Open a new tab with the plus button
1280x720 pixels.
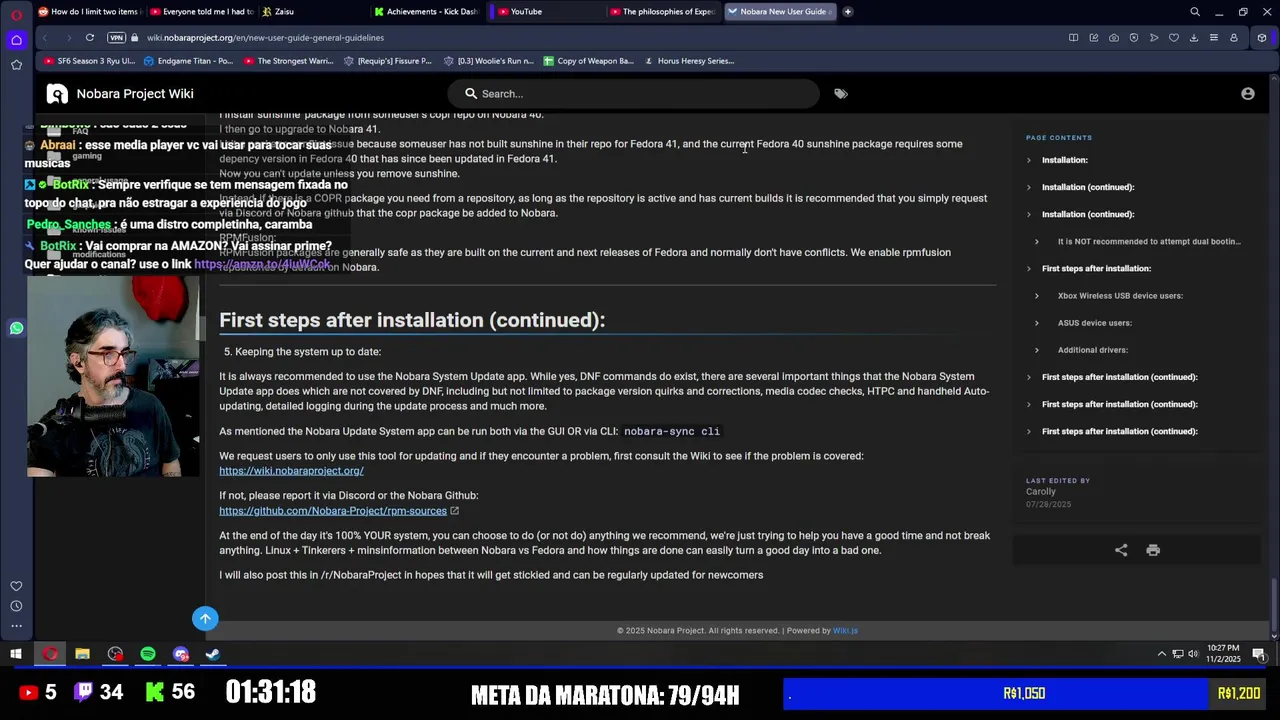(x=847, y=12)
